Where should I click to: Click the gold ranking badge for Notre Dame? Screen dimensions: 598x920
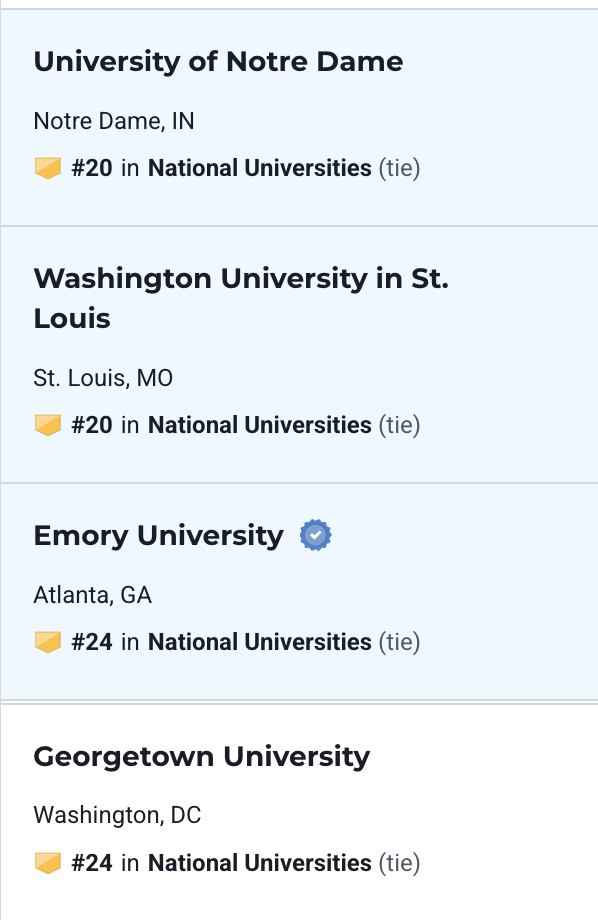[x=48, y=168]
